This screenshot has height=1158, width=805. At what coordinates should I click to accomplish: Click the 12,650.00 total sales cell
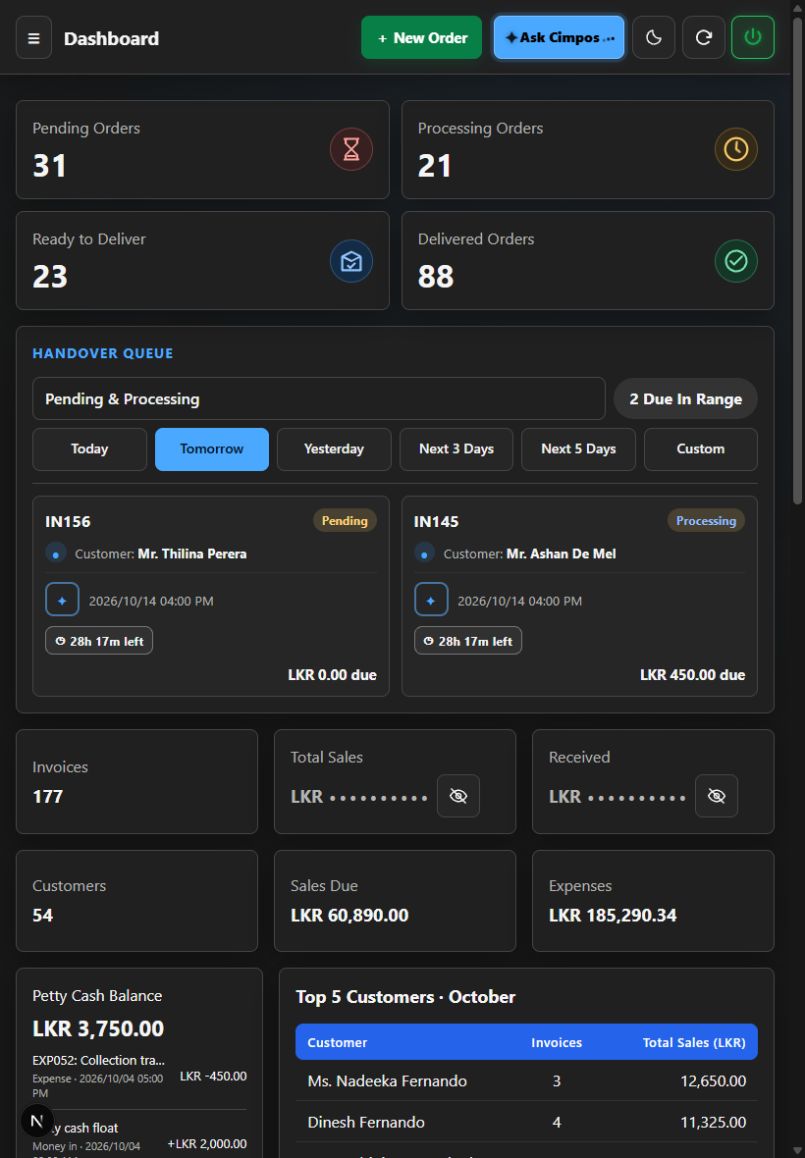(713, 1081)
